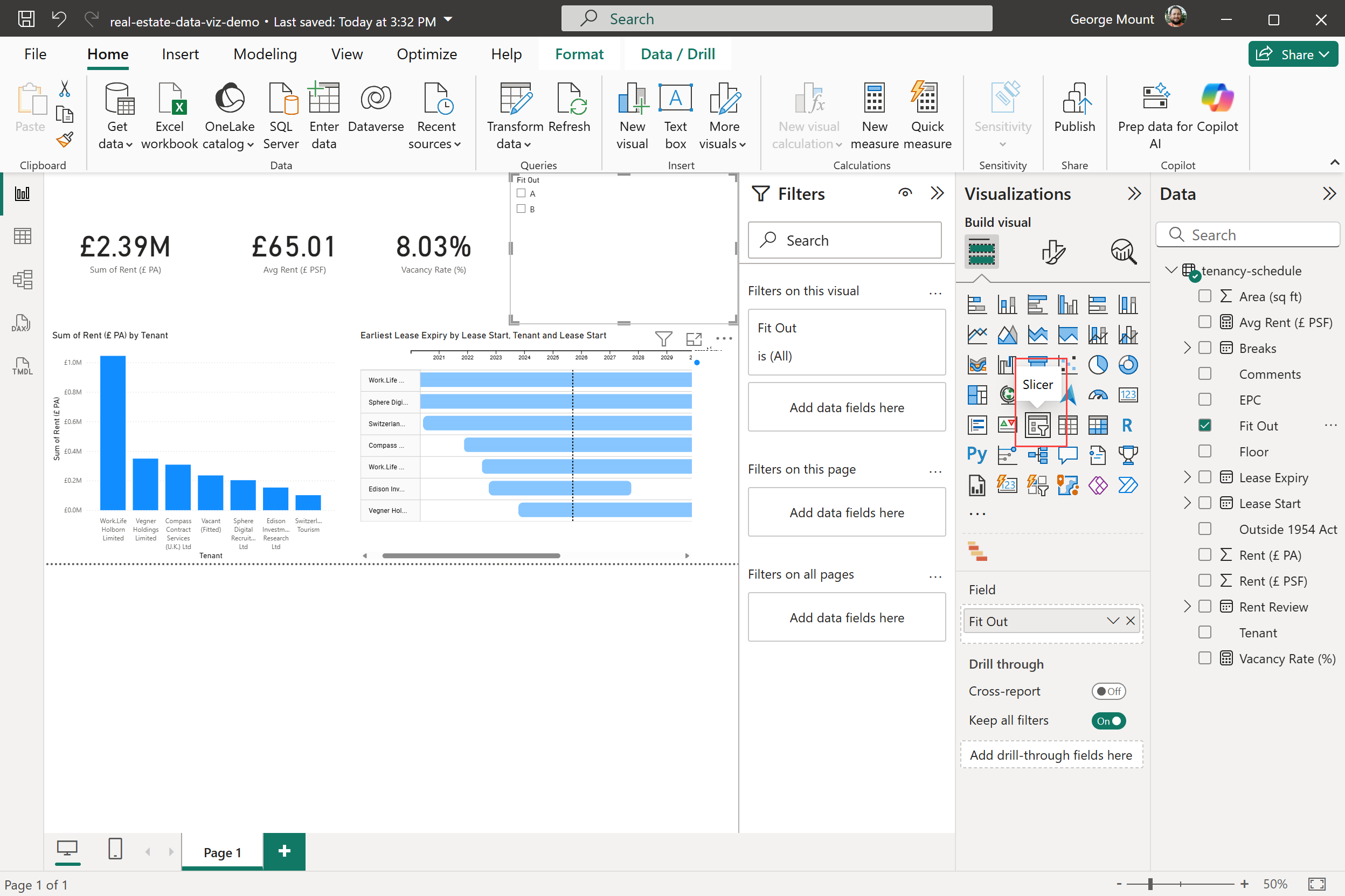Switch to the Insert ribbon tab
The height and width of the screenshot is (896, 1345).
(180, 54)
